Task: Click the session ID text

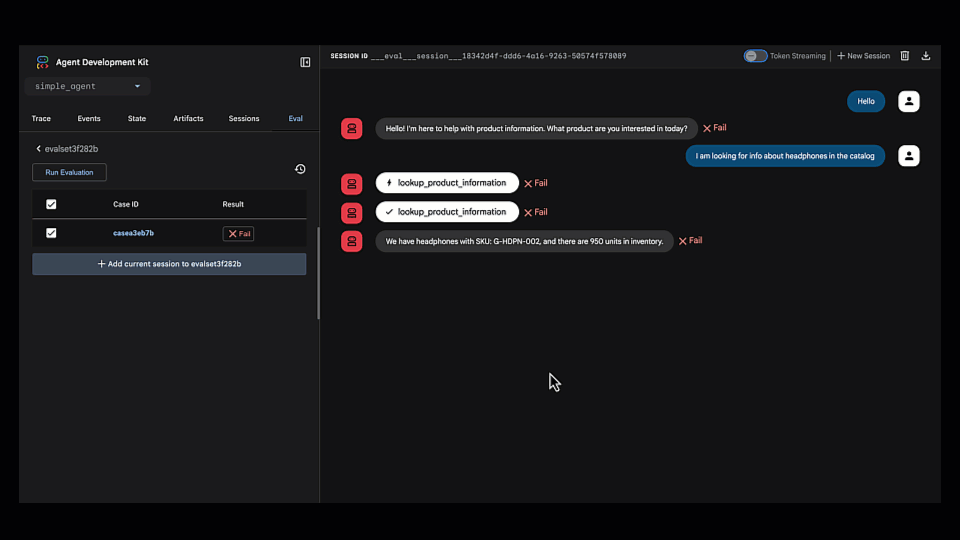Action: click(x=498, y=56)
